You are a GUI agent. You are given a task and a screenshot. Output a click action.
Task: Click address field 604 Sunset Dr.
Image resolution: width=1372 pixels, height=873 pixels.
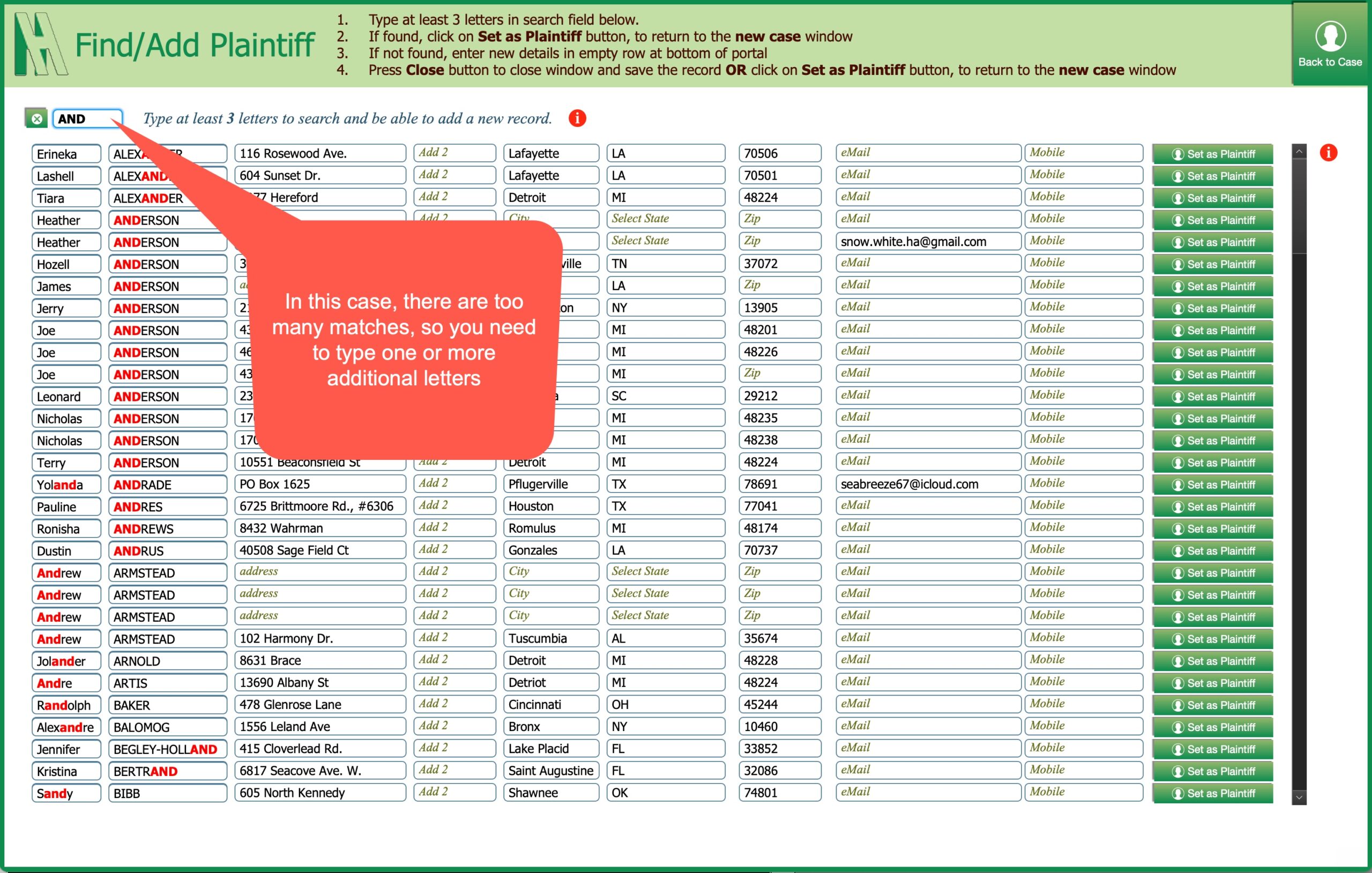coord(320,176)
